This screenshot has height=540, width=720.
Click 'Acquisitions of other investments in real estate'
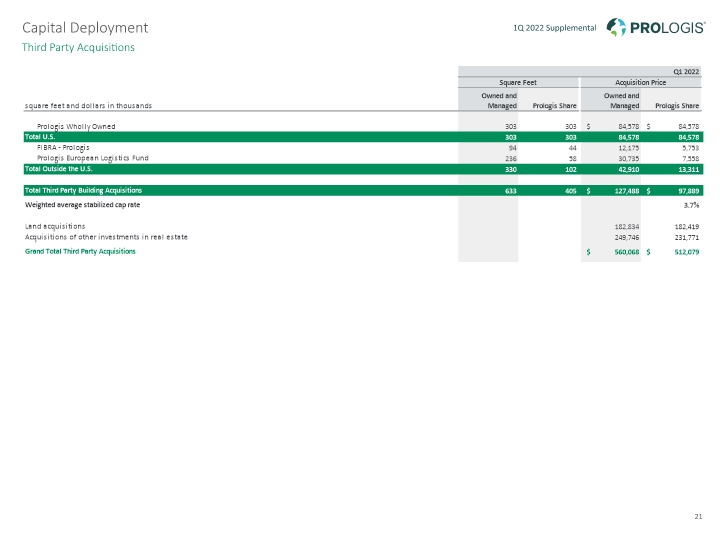coord(106,237)
